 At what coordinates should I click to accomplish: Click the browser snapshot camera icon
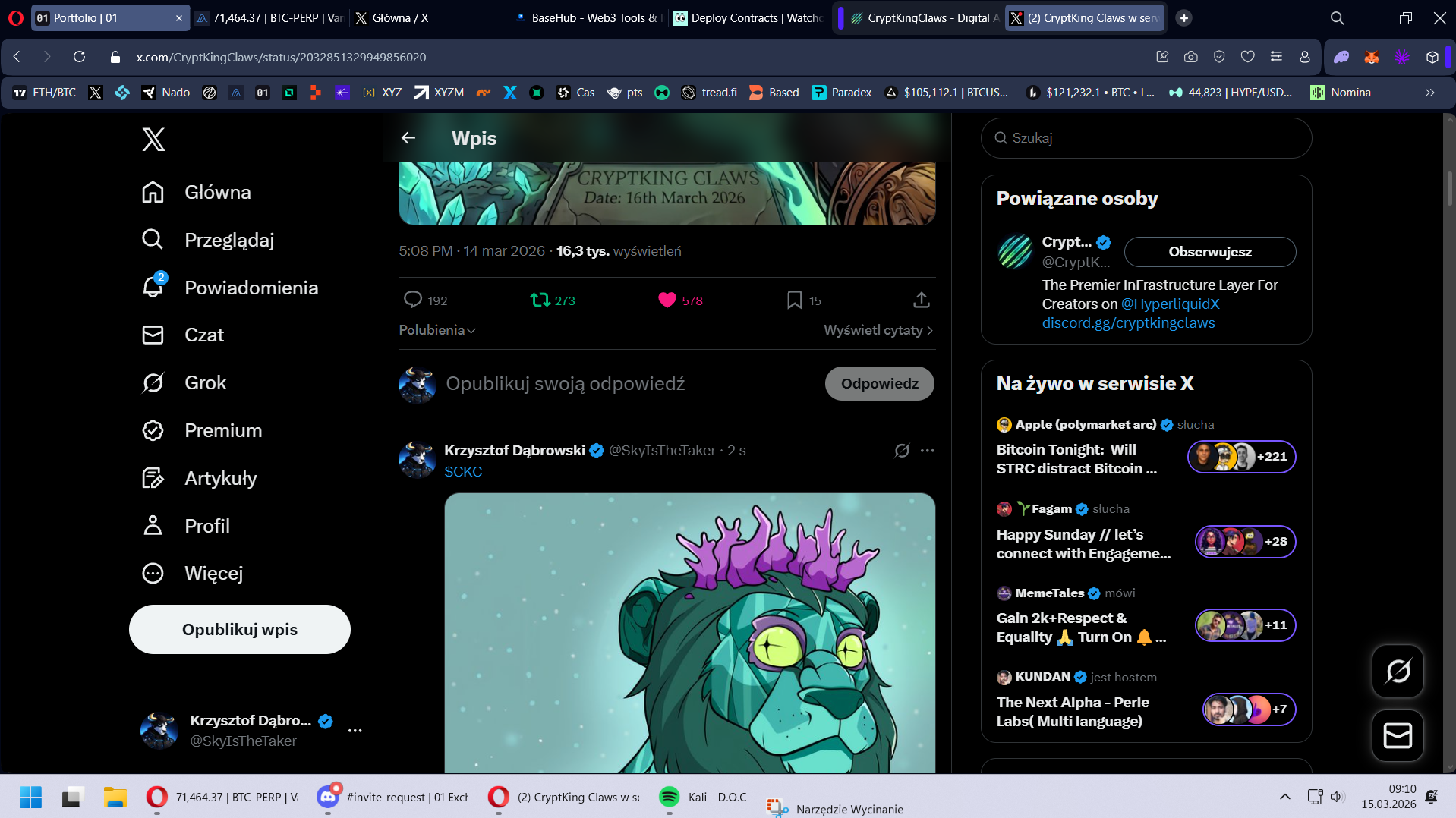(1191, 57)
